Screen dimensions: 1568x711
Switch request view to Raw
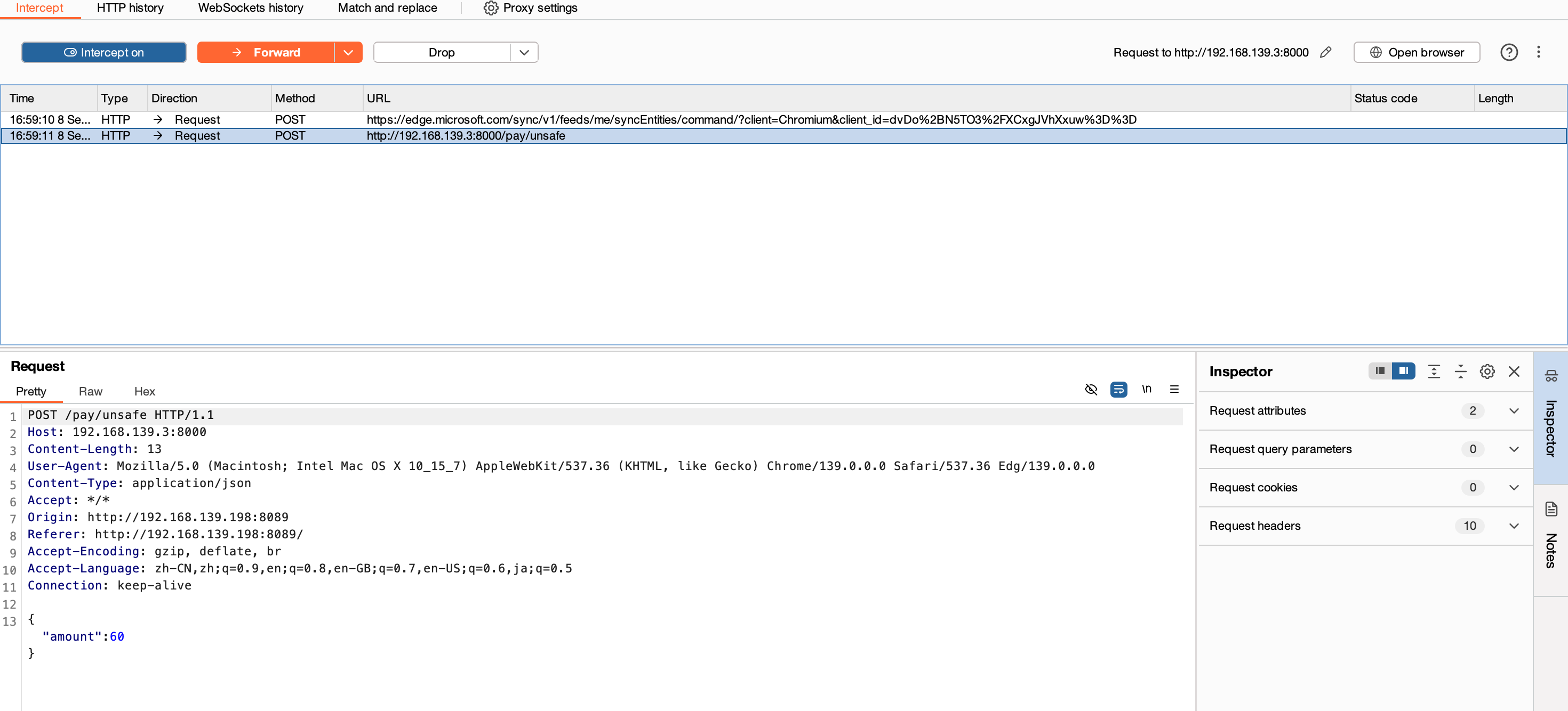pos(90,391)
